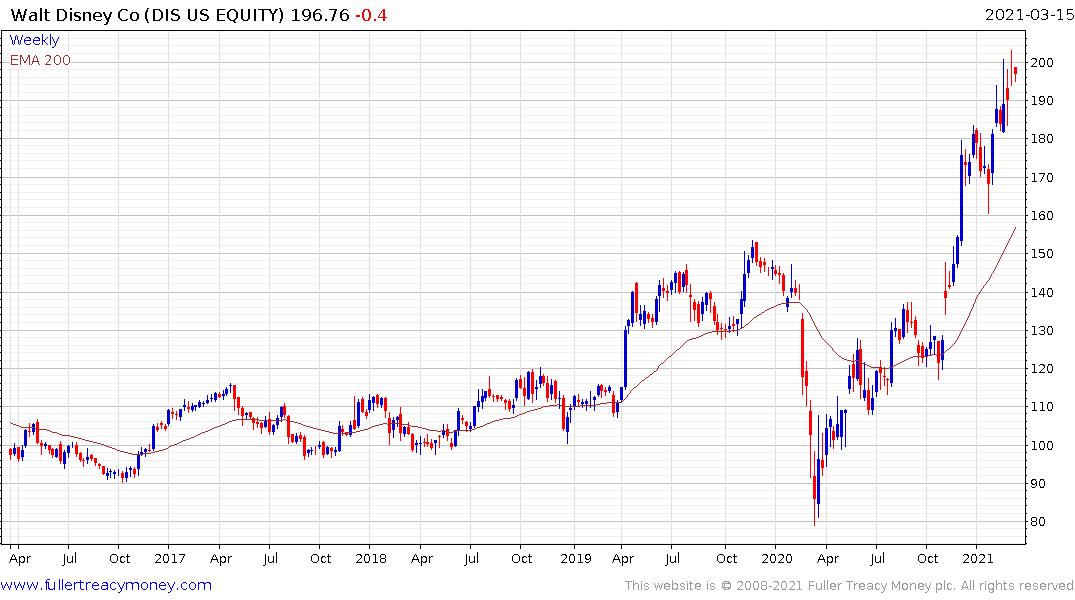Select the Weekly interval label
The width and height of the screenshot is (1075, 600).
tap(34, 40)
